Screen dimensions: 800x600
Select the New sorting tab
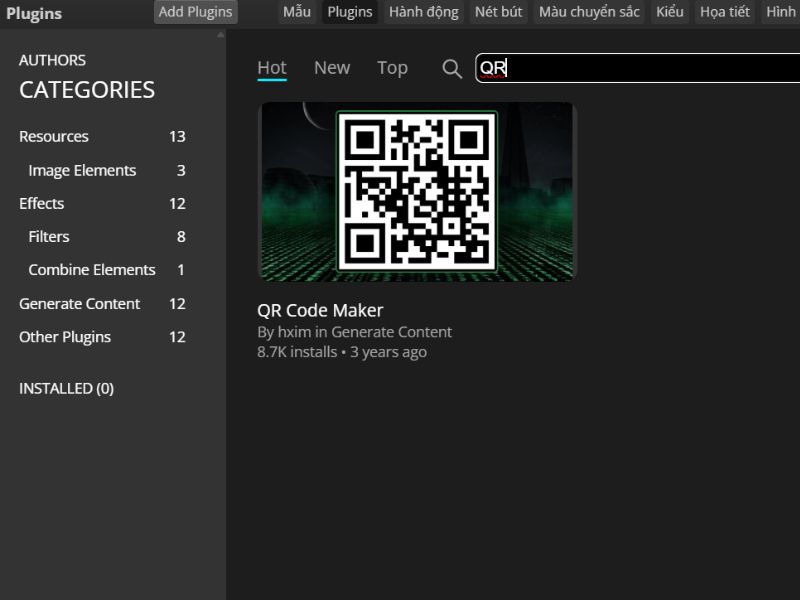click(332, 68)
